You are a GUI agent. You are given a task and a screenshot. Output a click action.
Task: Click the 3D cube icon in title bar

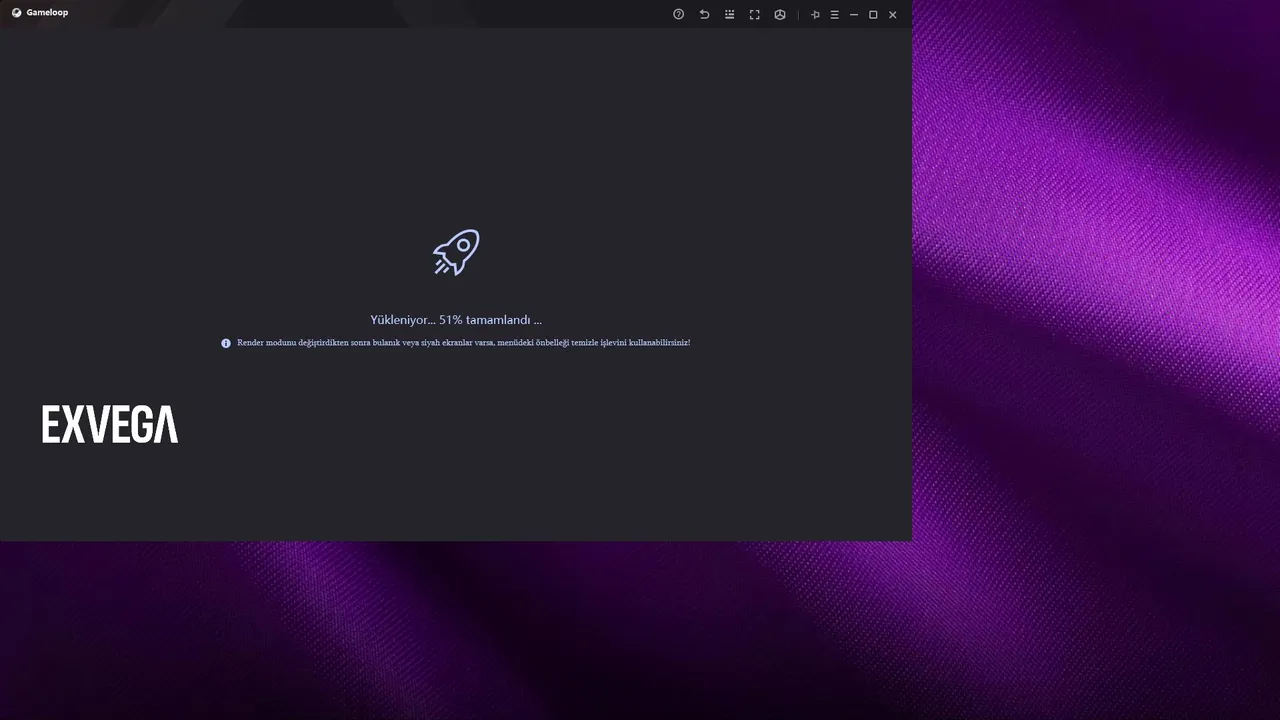tap(780, 14)
